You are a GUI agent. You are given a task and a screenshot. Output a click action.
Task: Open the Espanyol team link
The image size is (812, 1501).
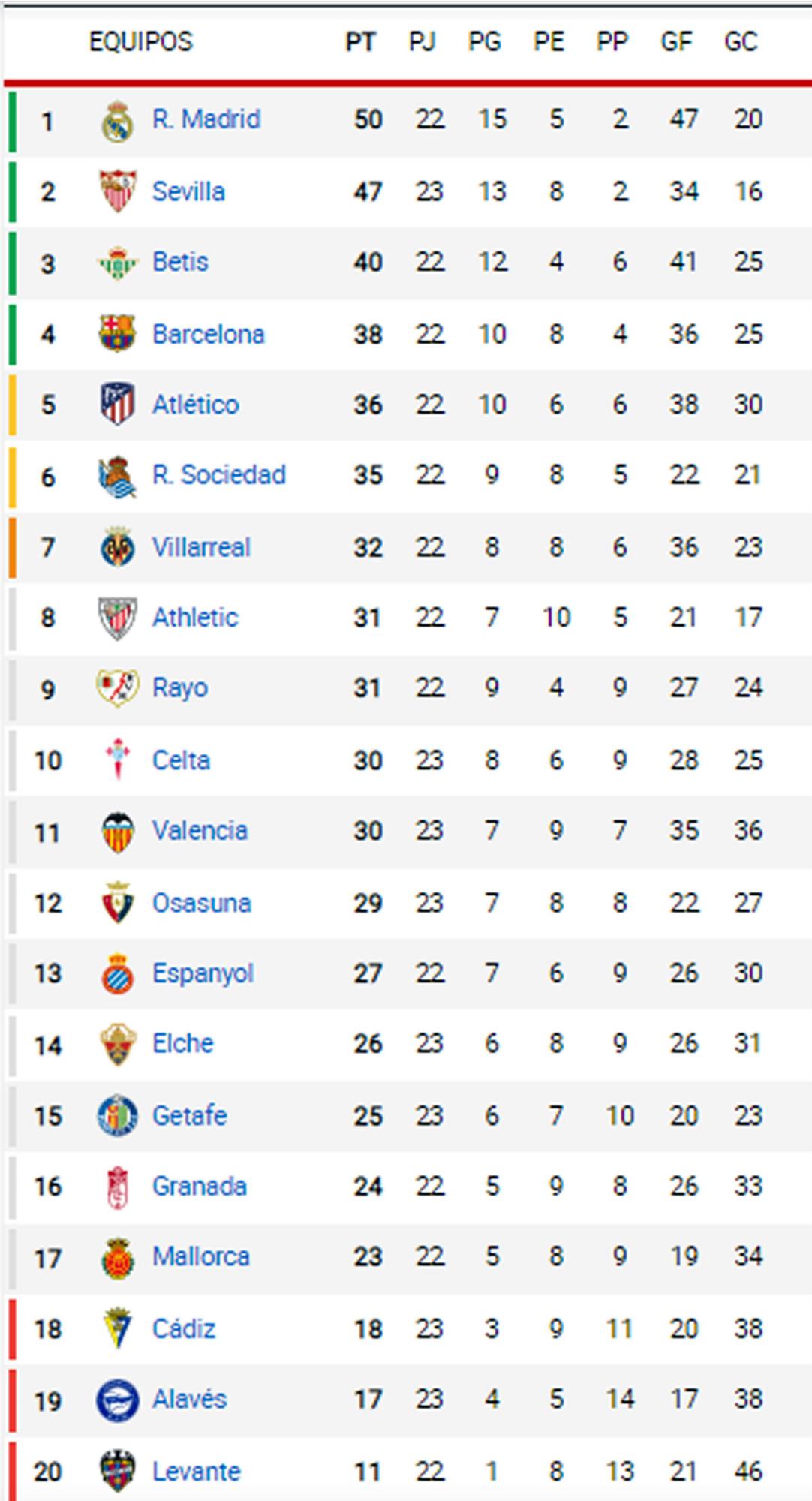203,973
